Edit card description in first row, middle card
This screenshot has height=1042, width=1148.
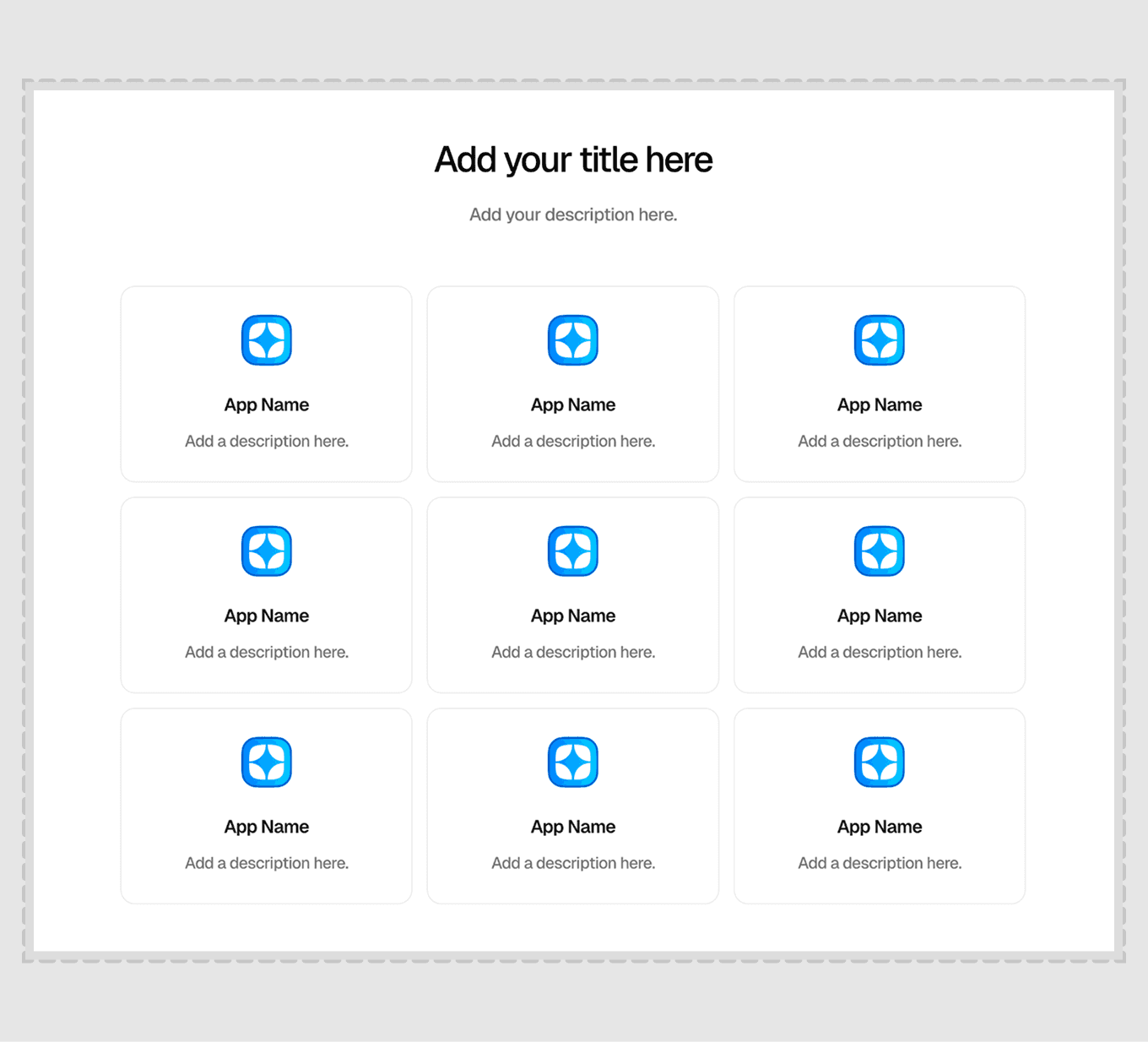(573, 441)
